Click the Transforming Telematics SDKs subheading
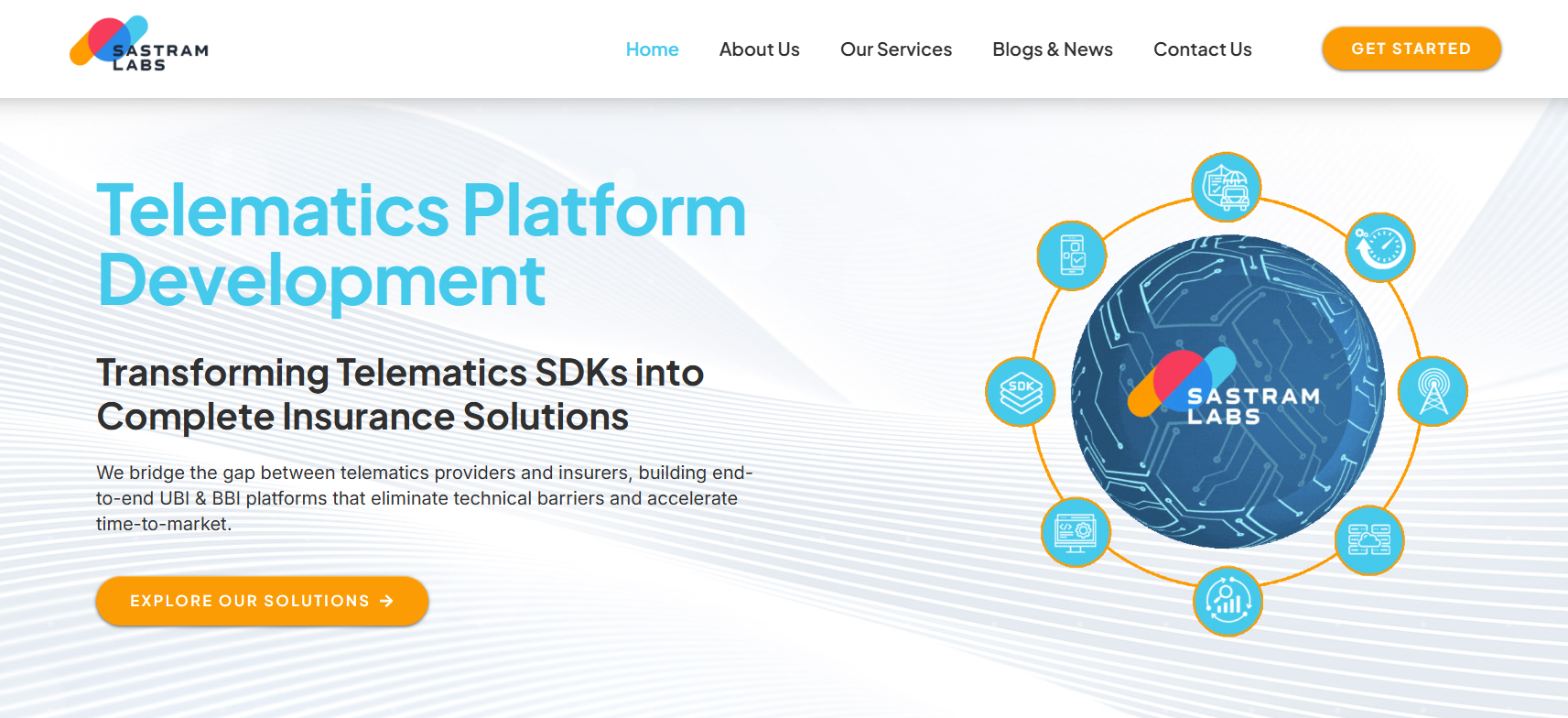The height and width of the screenshot is (718, 1568). point(400,395)
